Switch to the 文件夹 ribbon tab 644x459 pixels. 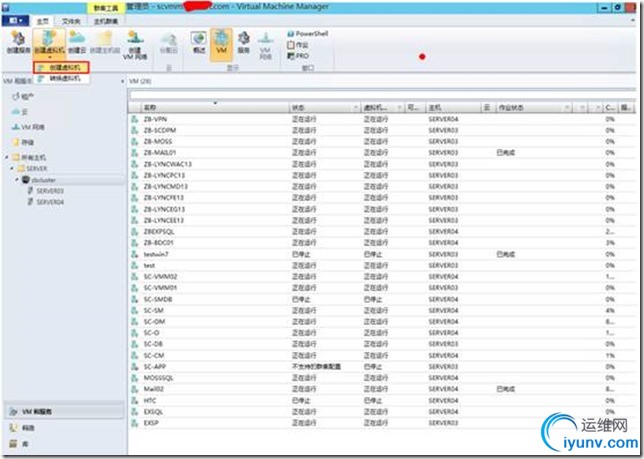click(71, 21)
